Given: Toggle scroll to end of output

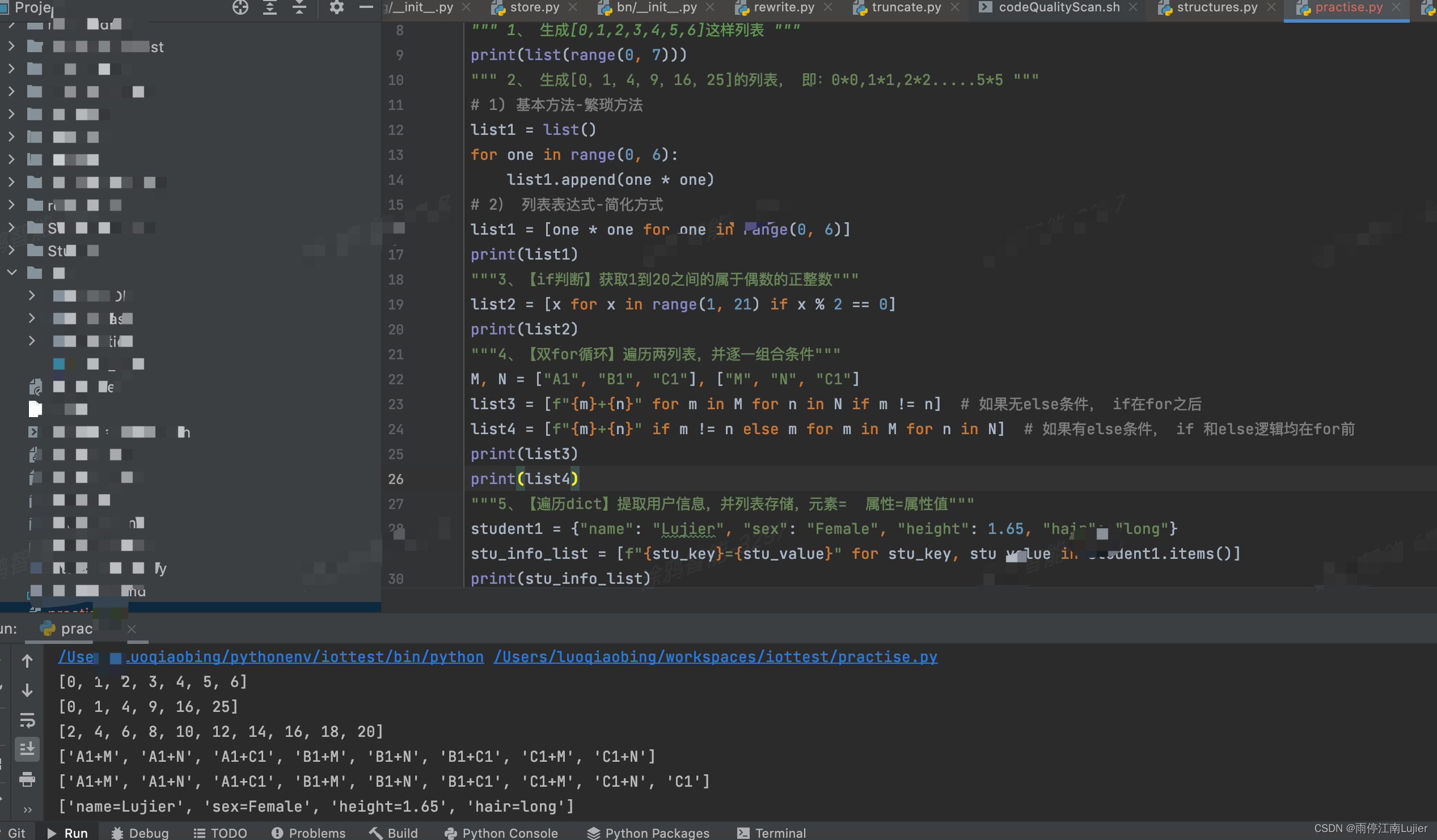Looking at the screenshot, I should coord(27,749).
